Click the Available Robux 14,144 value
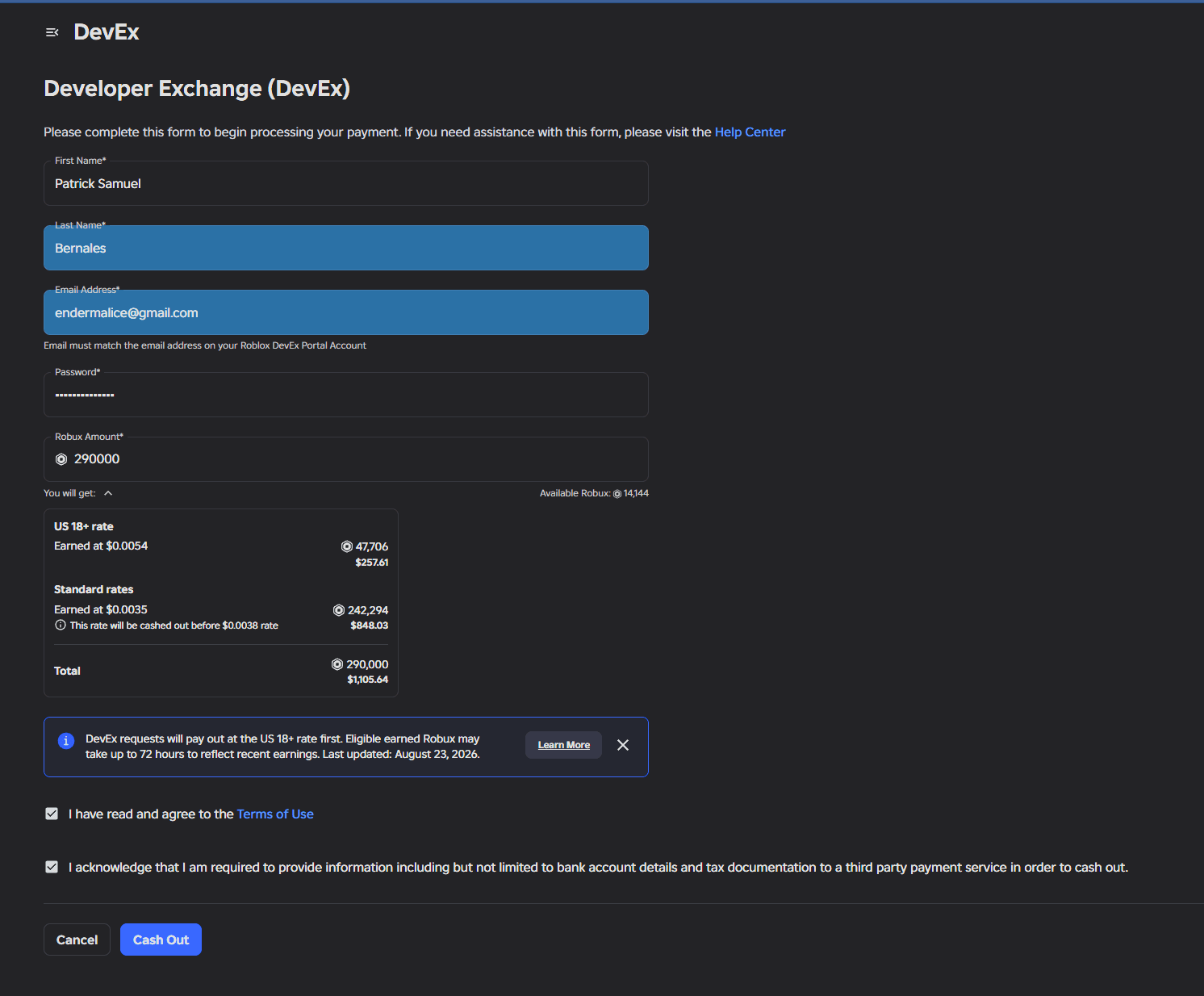This screenshot has height=996, width=1204. click(636, 493)
